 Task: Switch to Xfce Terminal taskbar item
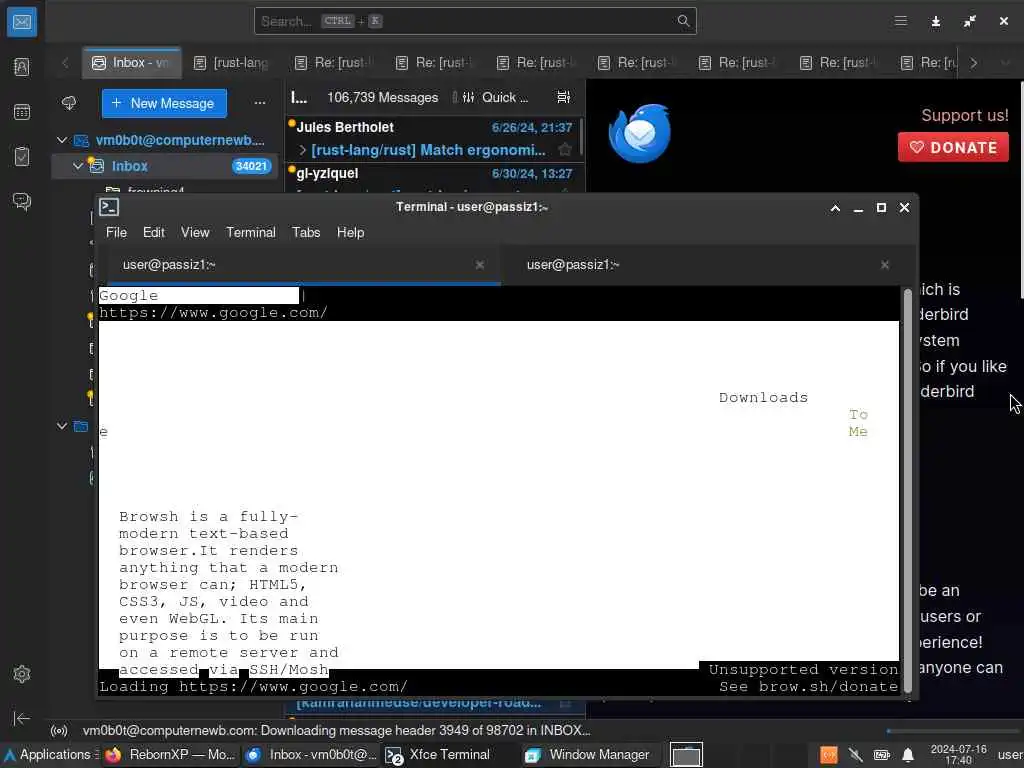[439, 754]
